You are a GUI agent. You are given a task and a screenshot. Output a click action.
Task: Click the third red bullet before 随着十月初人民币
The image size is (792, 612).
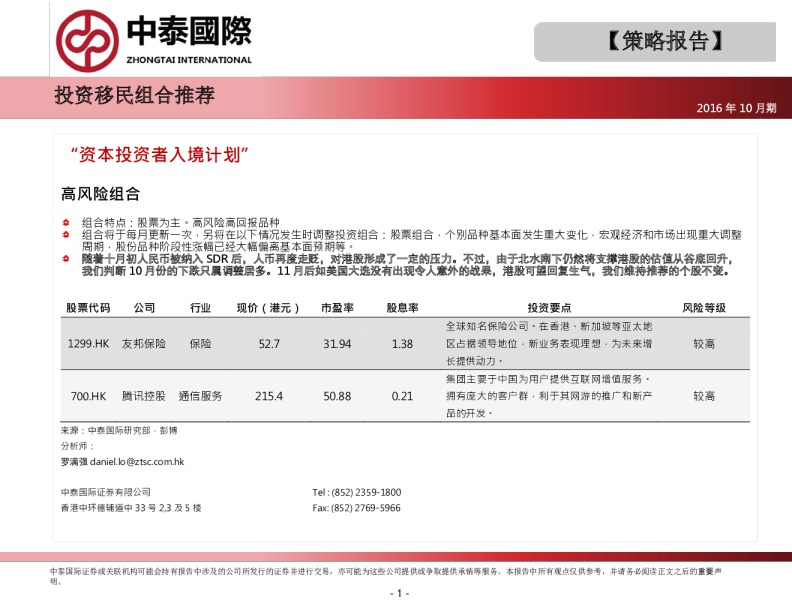tap(66, 258)
